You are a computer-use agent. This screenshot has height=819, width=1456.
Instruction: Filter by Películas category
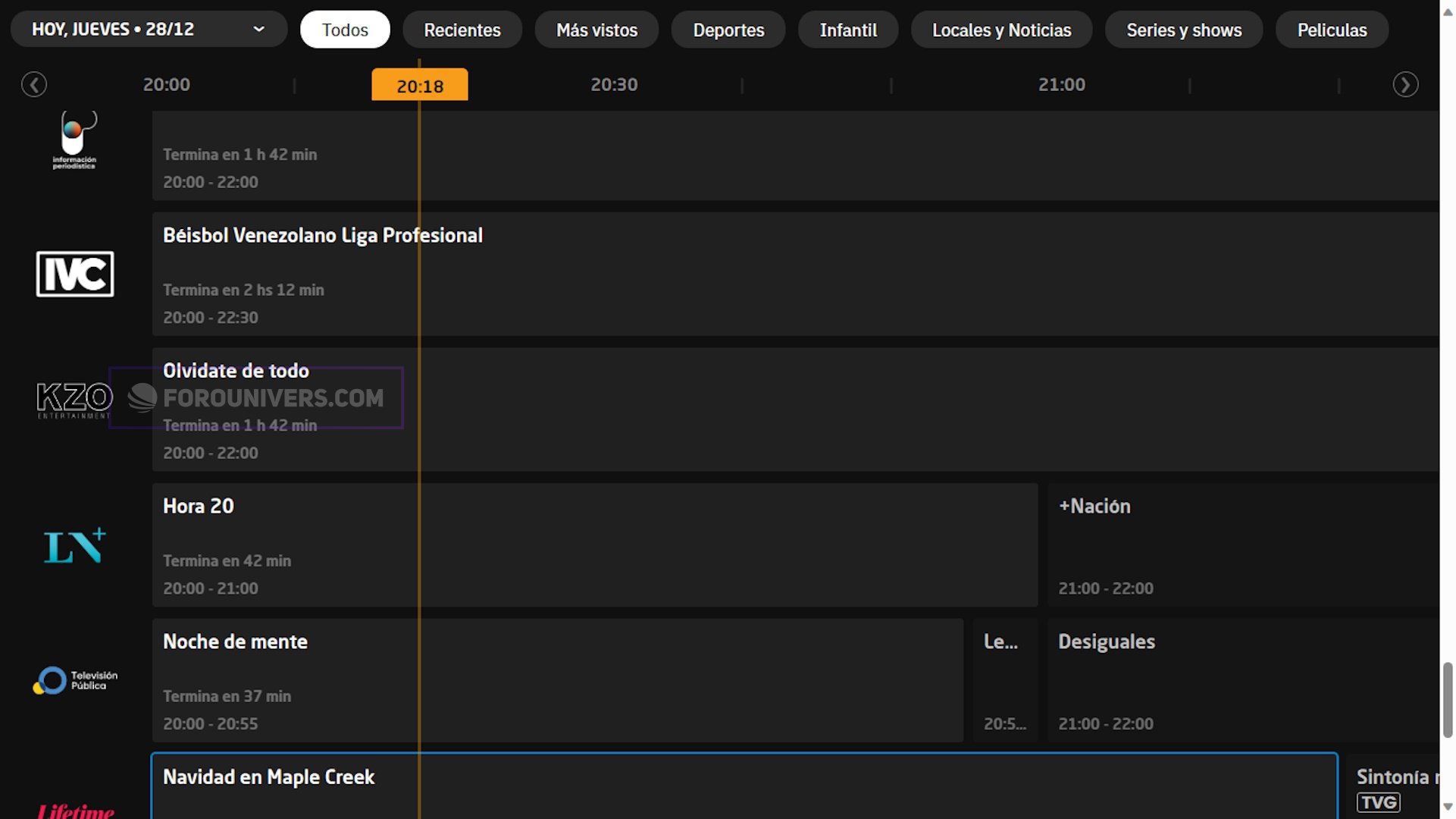(1332, 30)
